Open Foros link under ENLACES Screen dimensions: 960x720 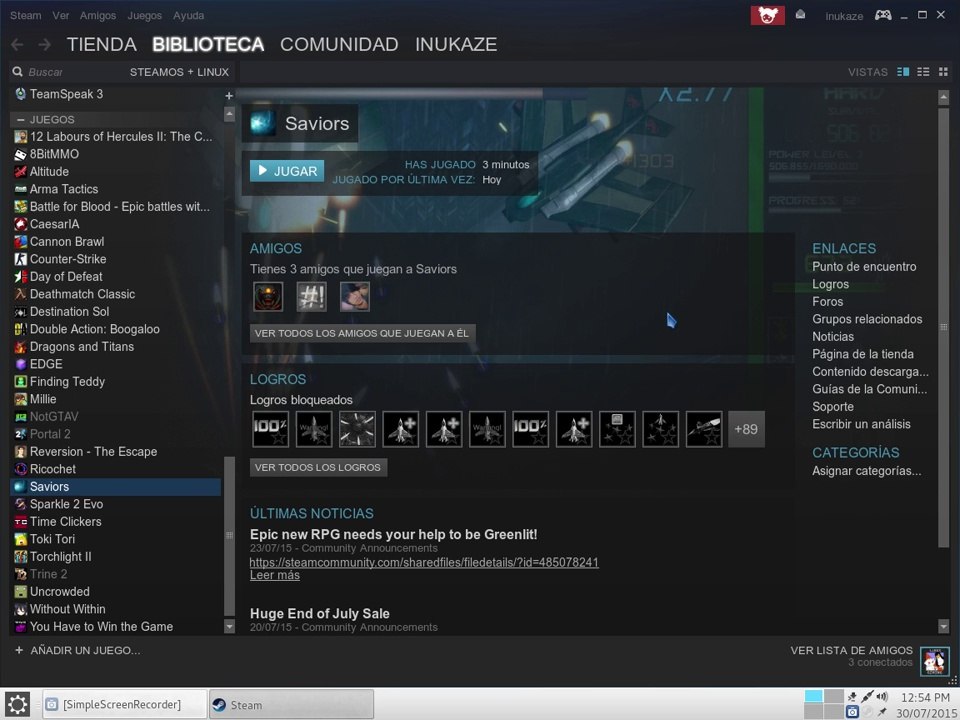click(827, 301)
